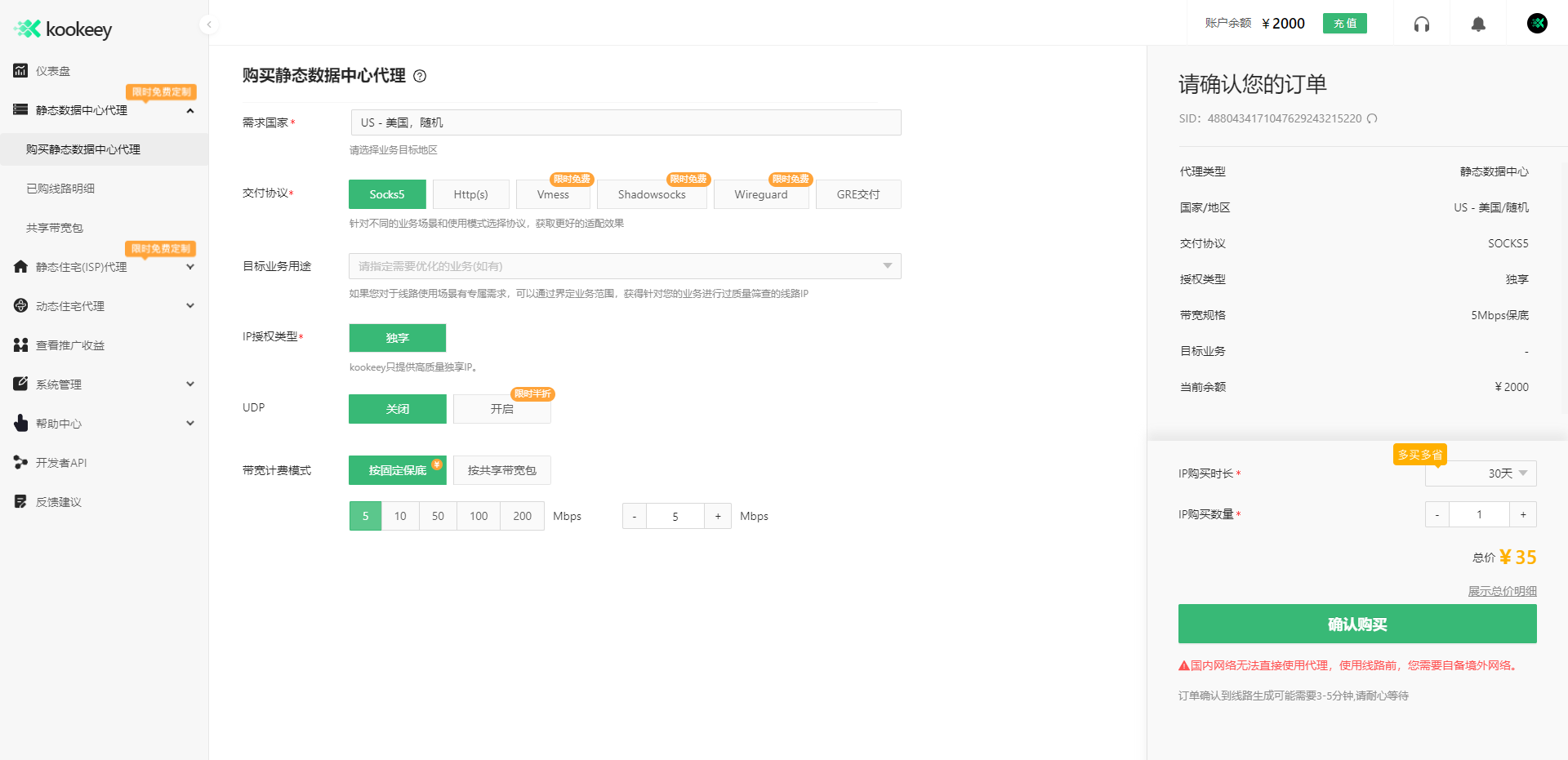Select the 动态住宅代理 globe icon

tap(20, 305)
